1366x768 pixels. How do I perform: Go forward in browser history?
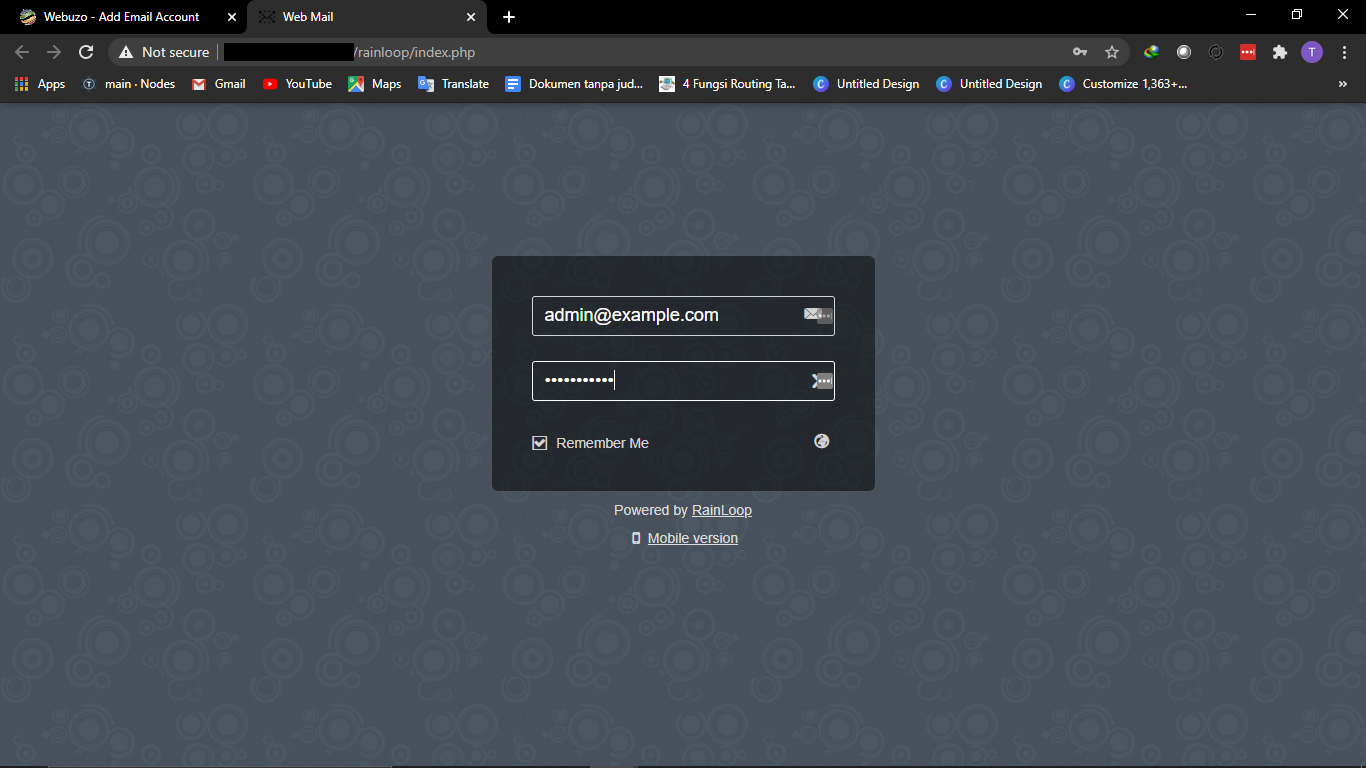(54, 52)
